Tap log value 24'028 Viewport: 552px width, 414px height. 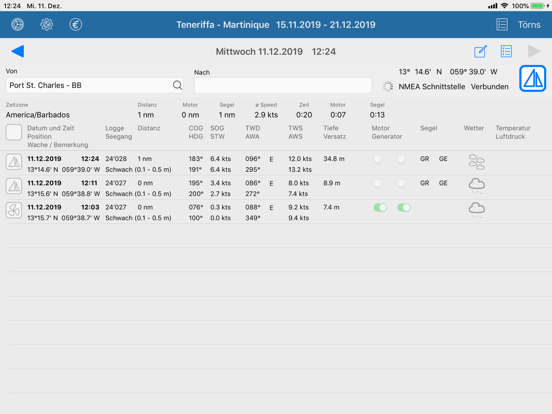[x=116, y=159]
